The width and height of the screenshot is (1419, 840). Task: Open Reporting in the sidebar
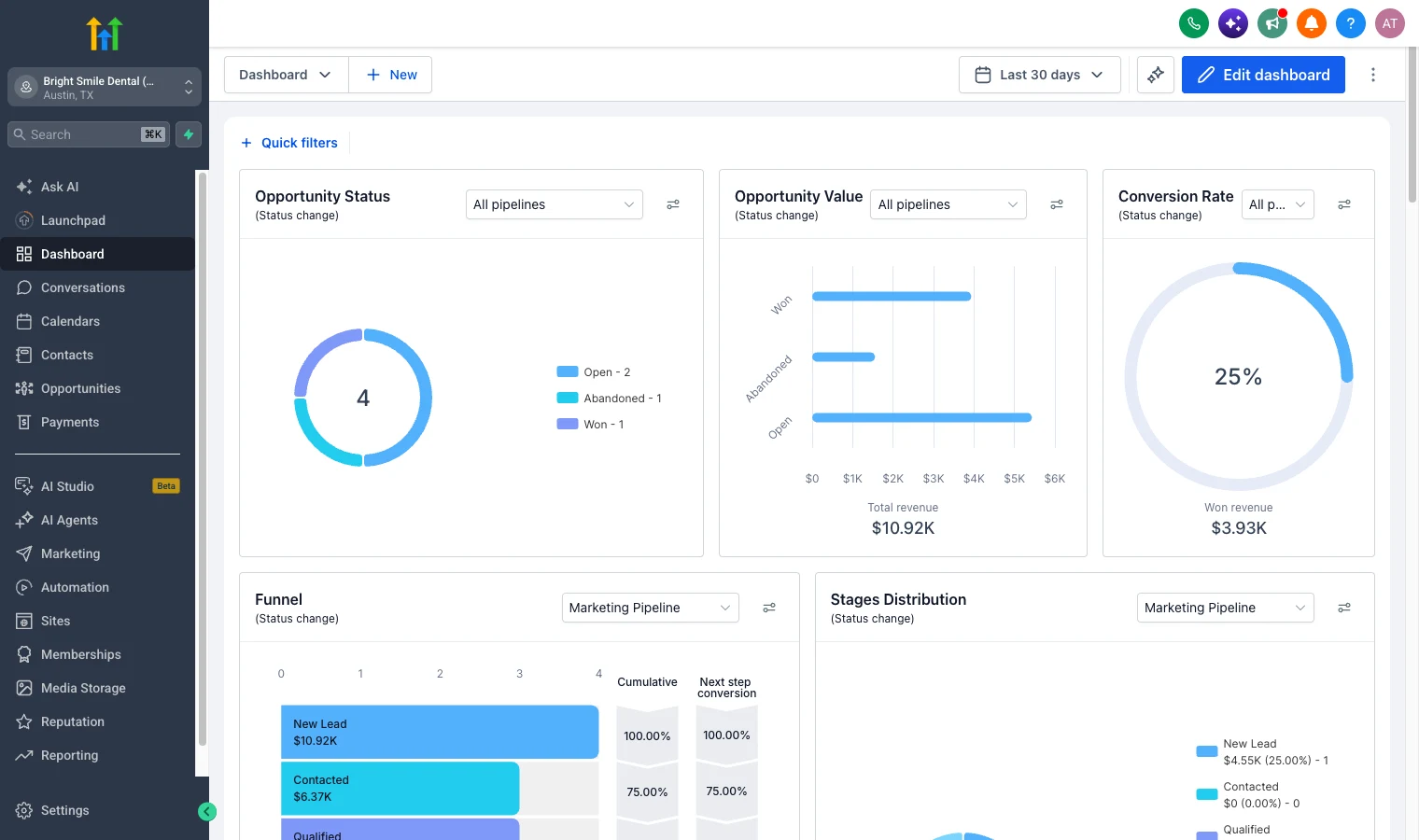click(98, 755)
